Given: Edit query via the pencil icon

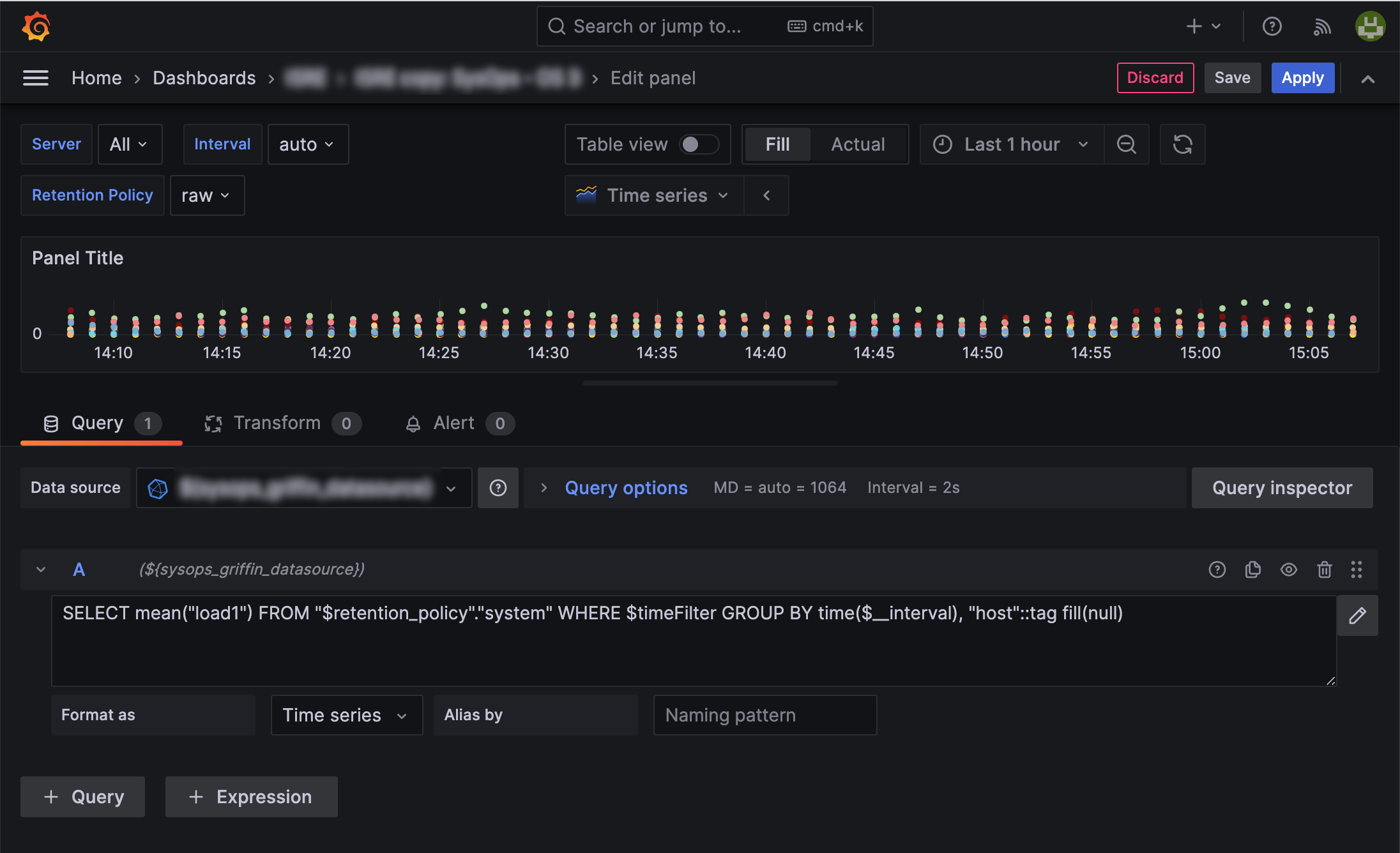Looking at the screenshot, I should (1358, 615).
